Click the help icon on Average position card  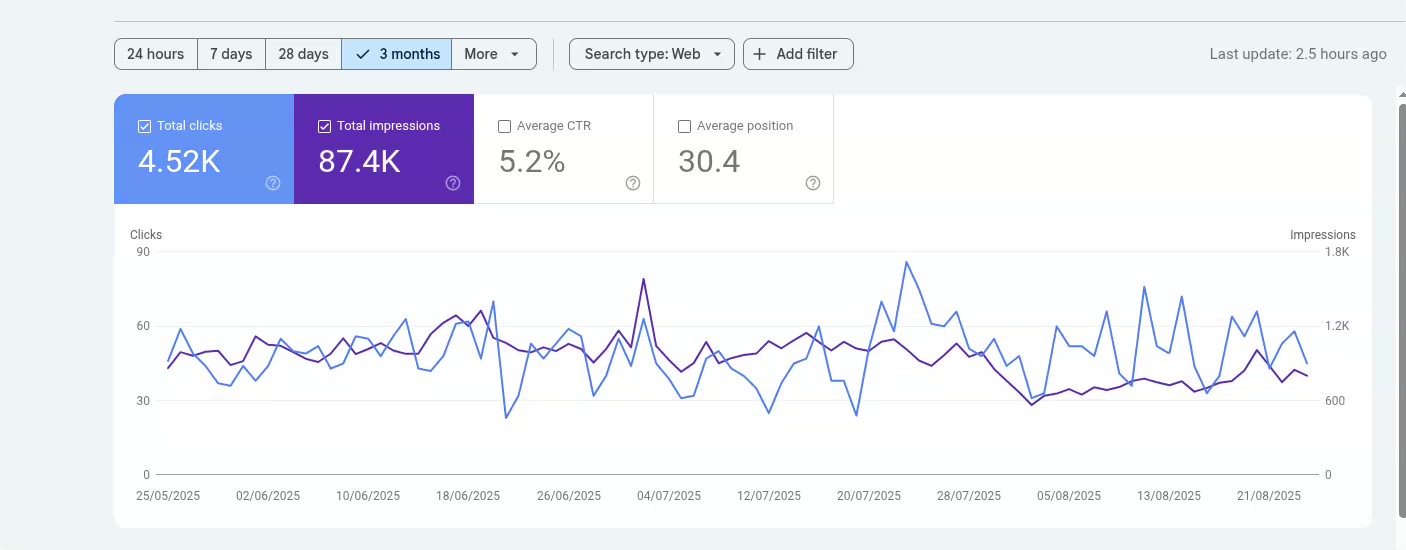[813, 183]
